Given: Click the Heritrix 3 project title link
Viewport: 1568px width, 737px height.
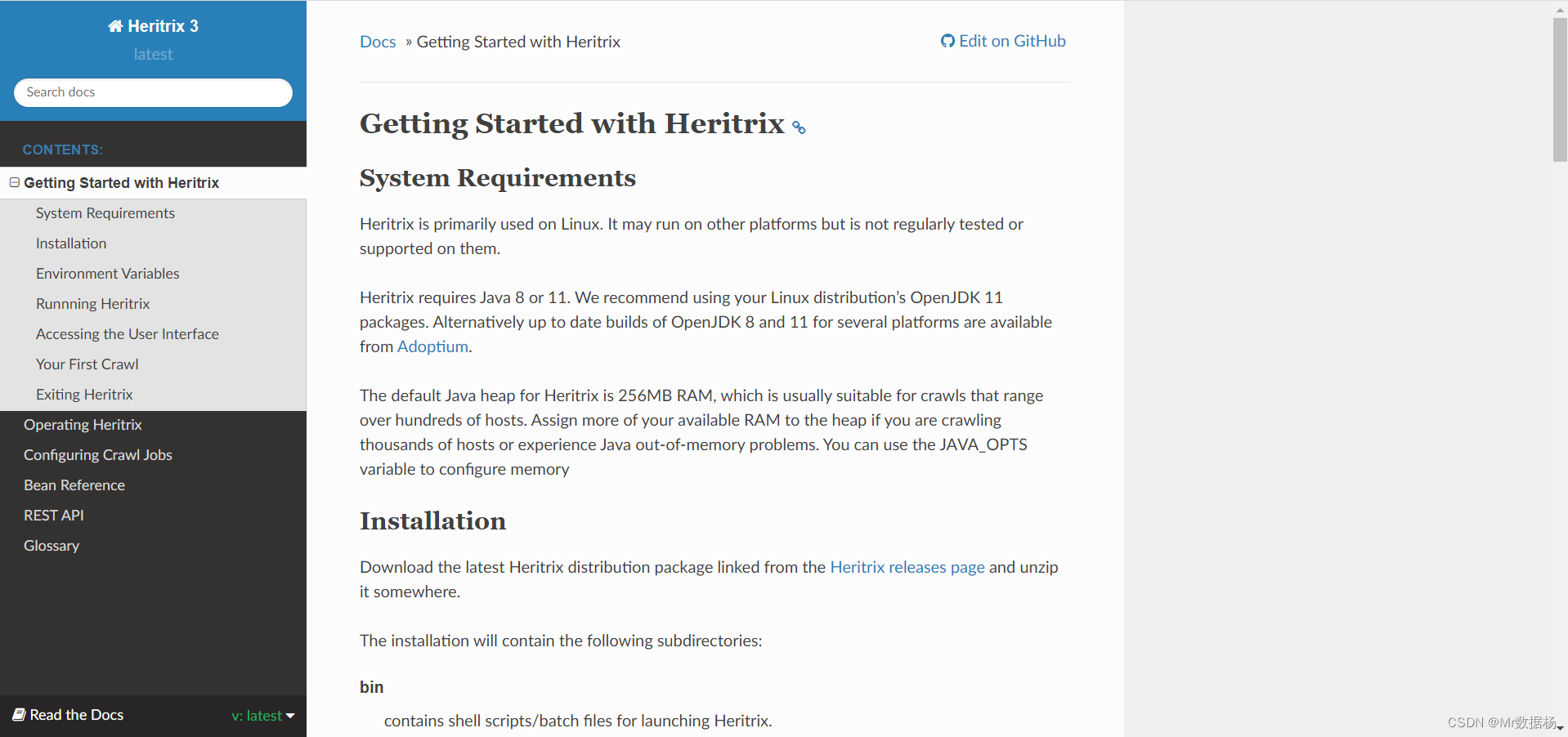Looking at the screenshot, I should (x=154, y=26).
